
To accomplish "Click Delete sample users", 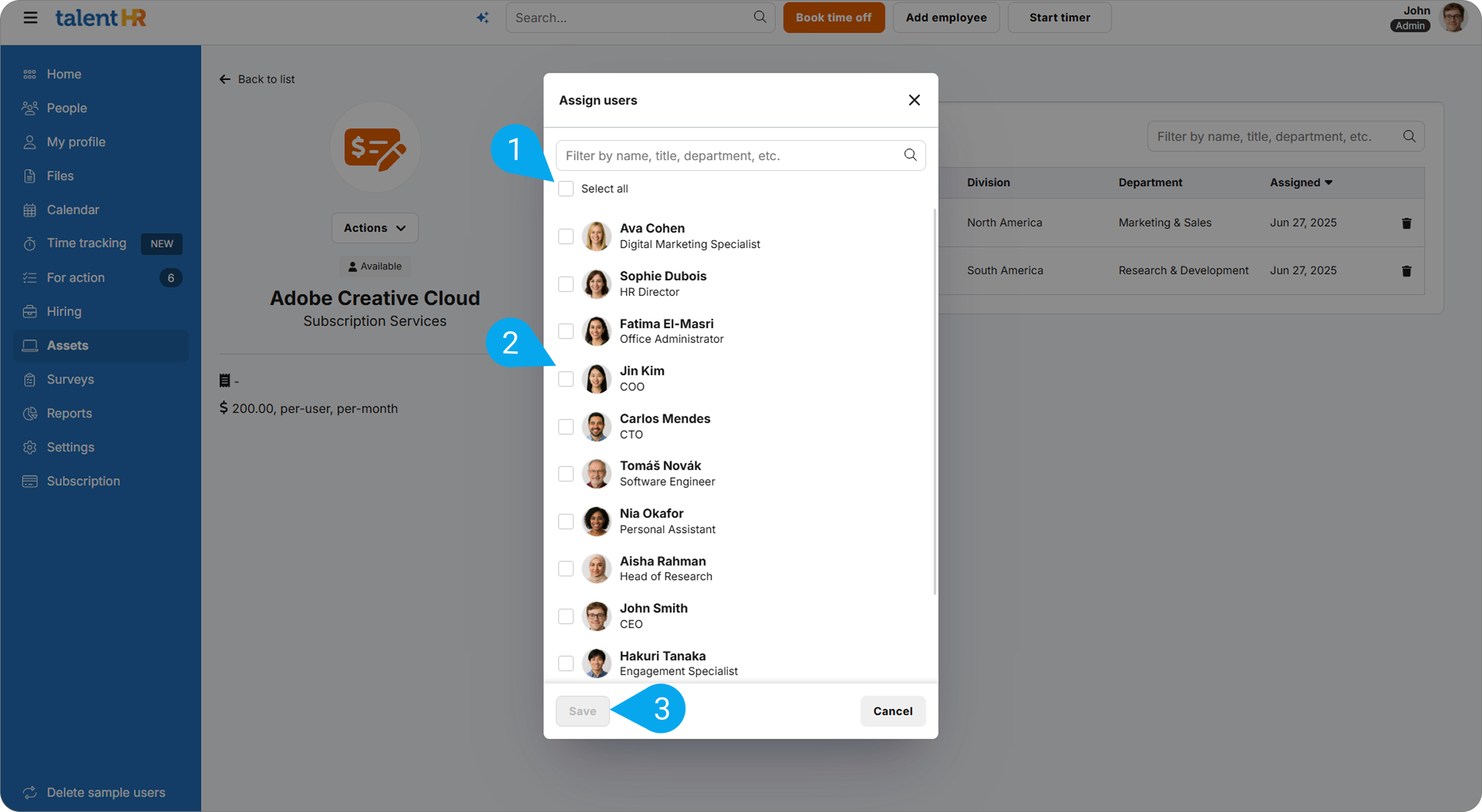I will click(x=95, y=792).
